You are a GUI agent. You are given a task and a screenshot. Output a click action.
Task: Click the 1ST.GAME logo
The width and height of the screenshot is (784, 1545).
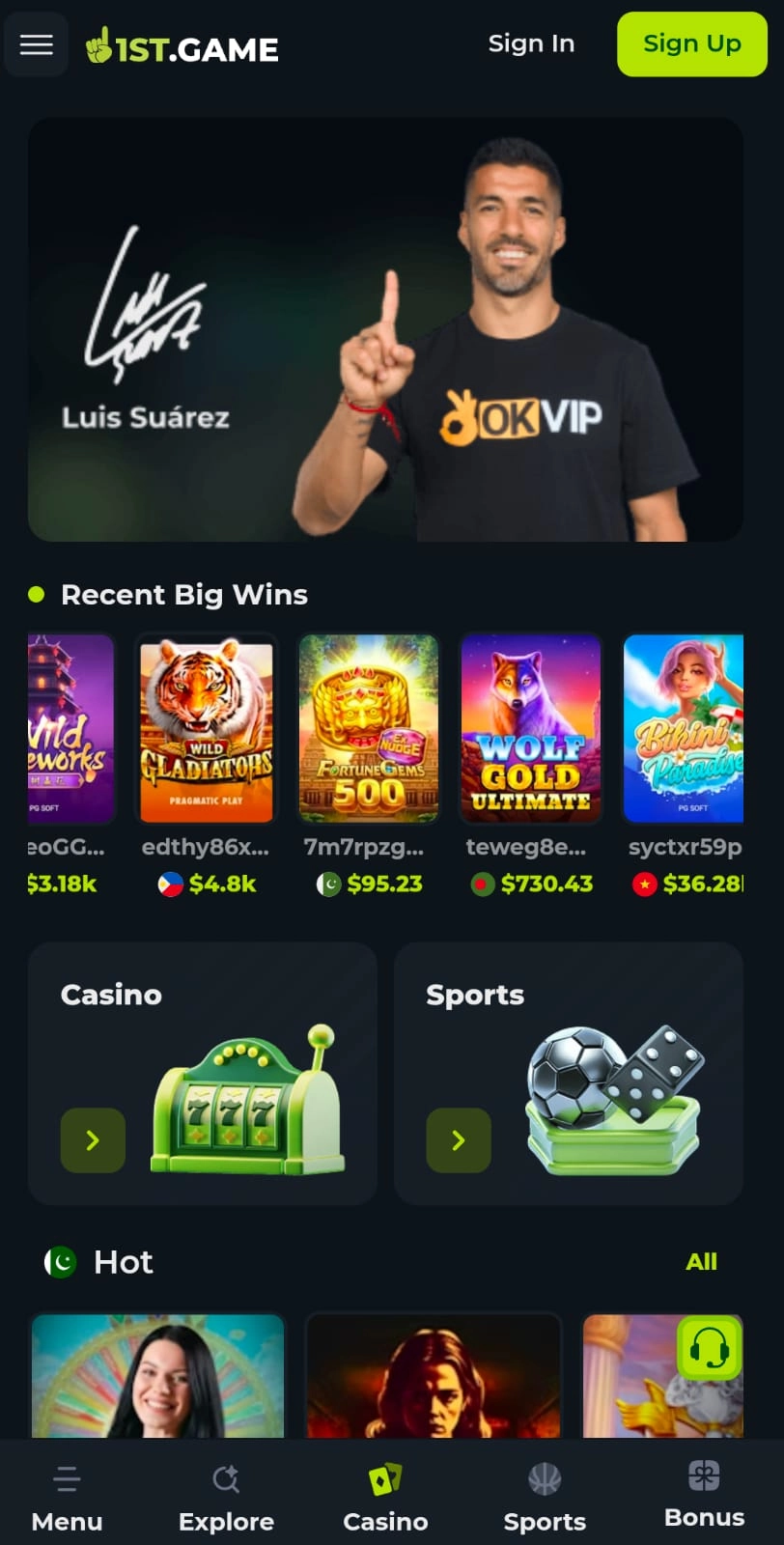[182, 46]
